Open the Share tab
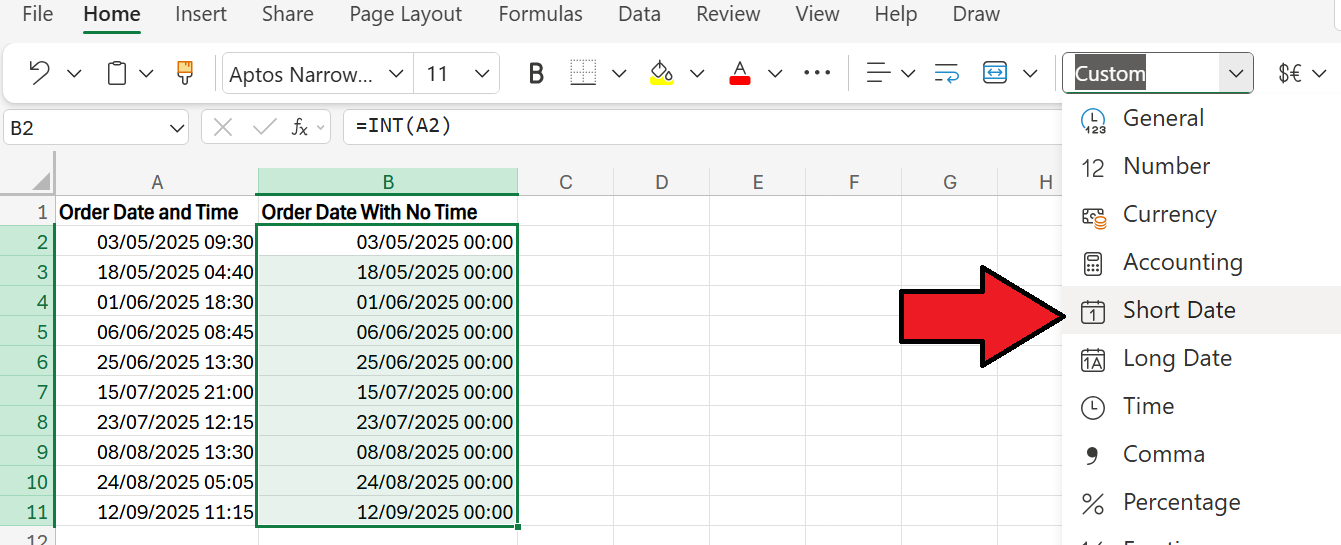Viewport: 1341px width, 545px height. [288, 14]
